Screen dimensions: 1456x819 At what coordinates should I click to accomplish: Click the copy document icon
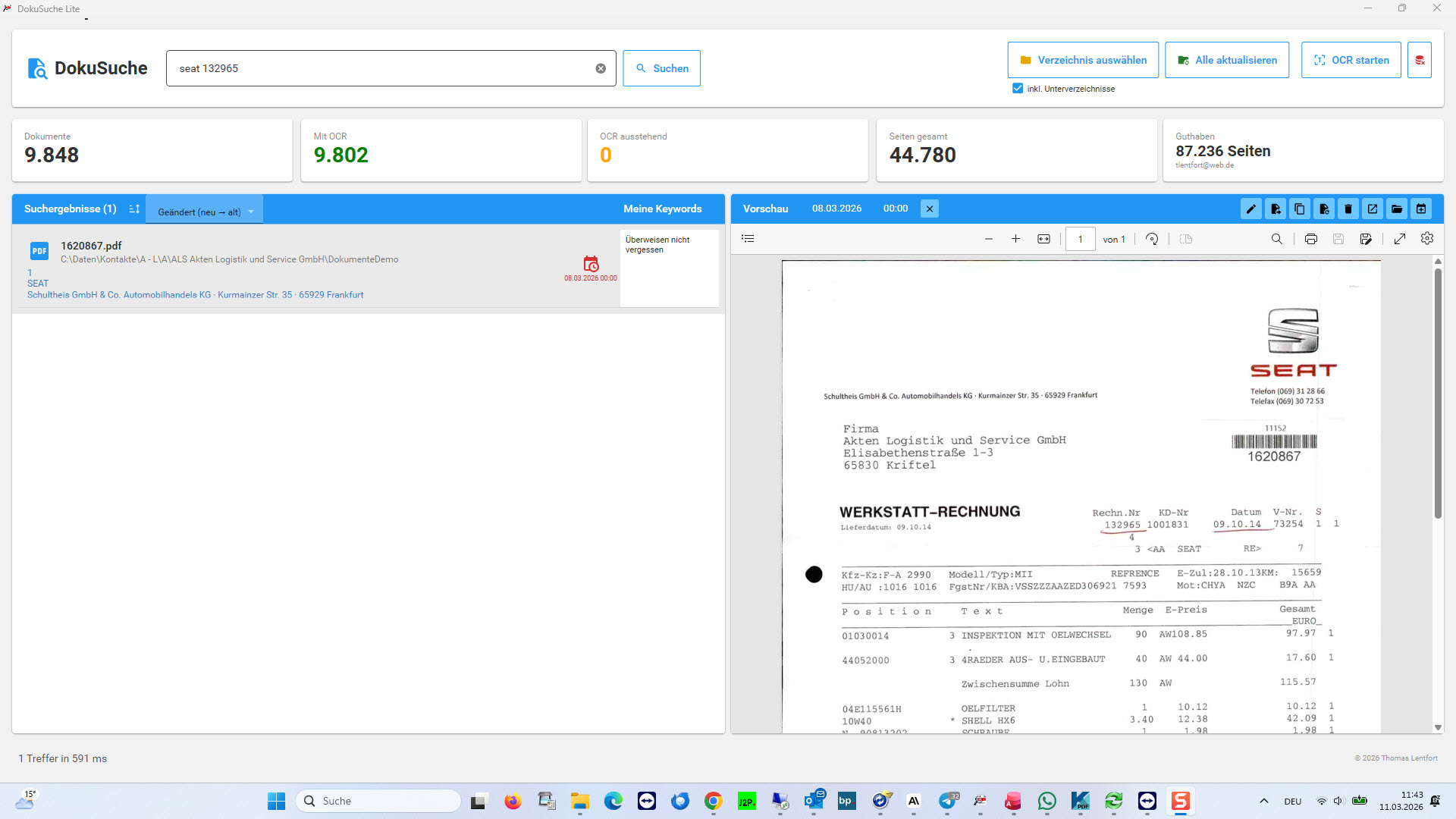point(1300,209)
